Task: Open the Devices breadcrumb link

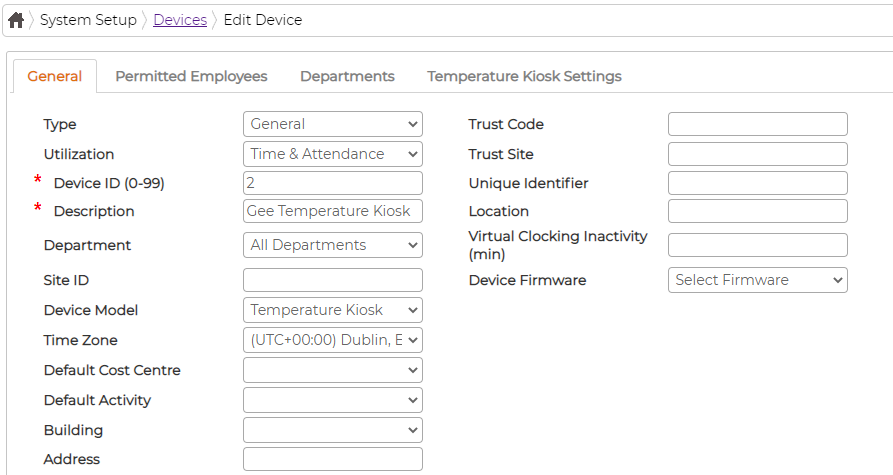Action: [180, 20]
